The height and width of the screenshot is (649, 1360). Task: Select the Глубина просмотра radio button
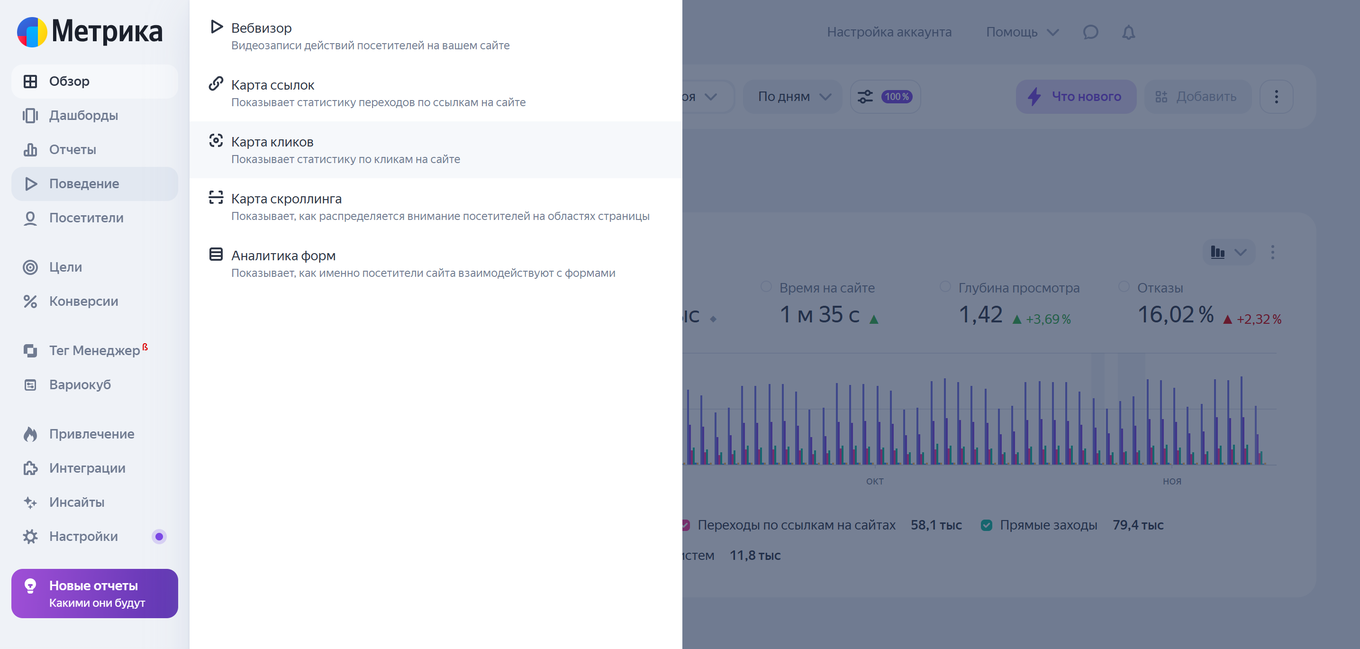(946, 288)
